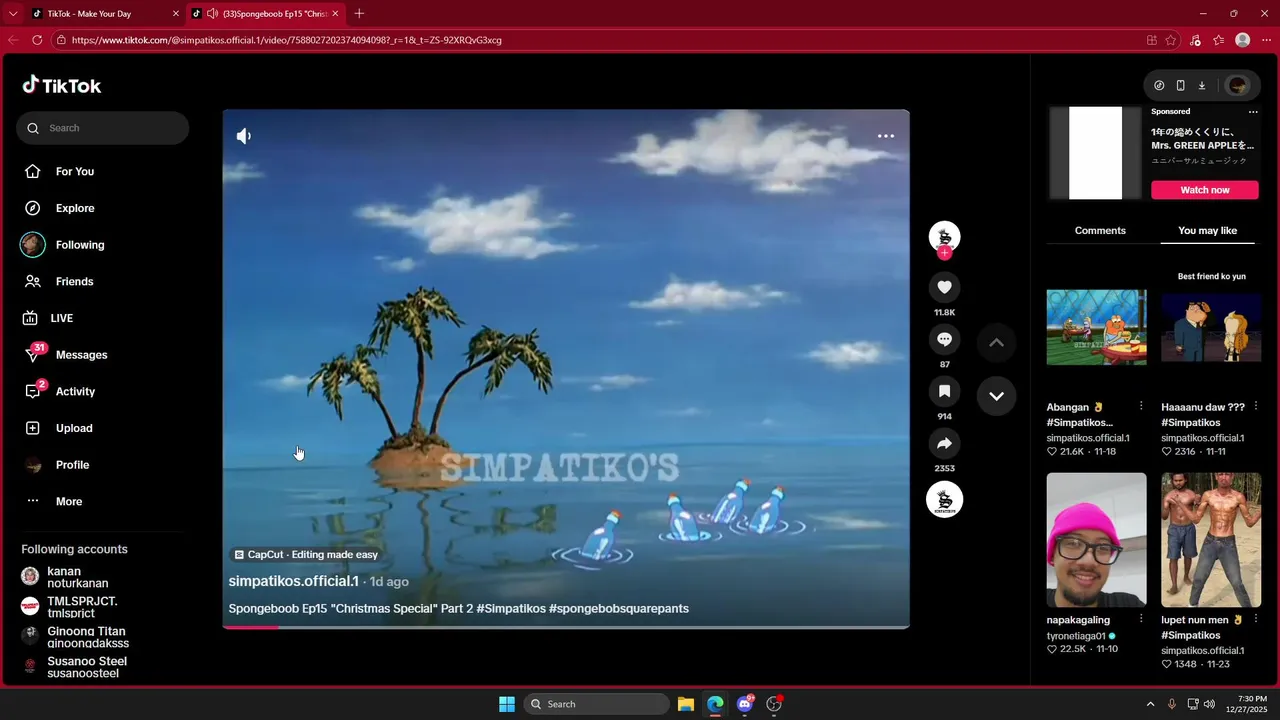Save video with bookmark icon

tap(944, 392)
